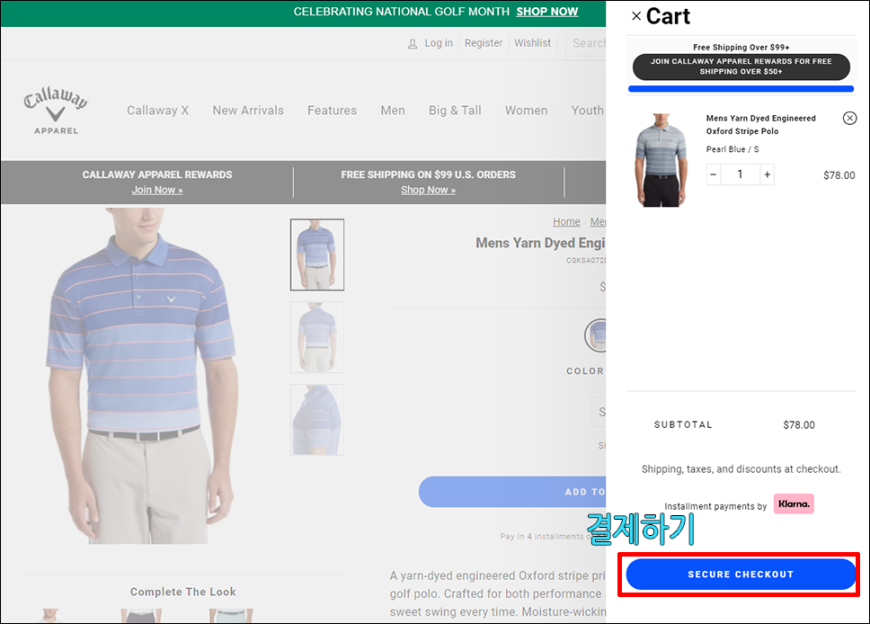Open the Men menu
870x624 pixels.
pos(392,110)
